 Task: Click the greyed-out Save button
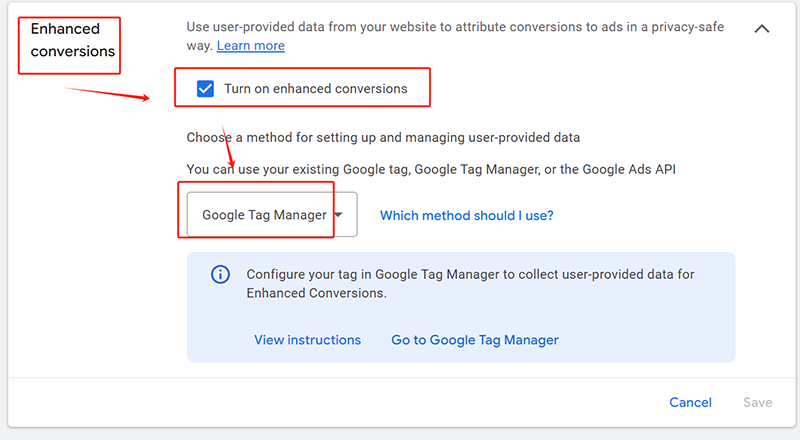(x=757, y=402)
